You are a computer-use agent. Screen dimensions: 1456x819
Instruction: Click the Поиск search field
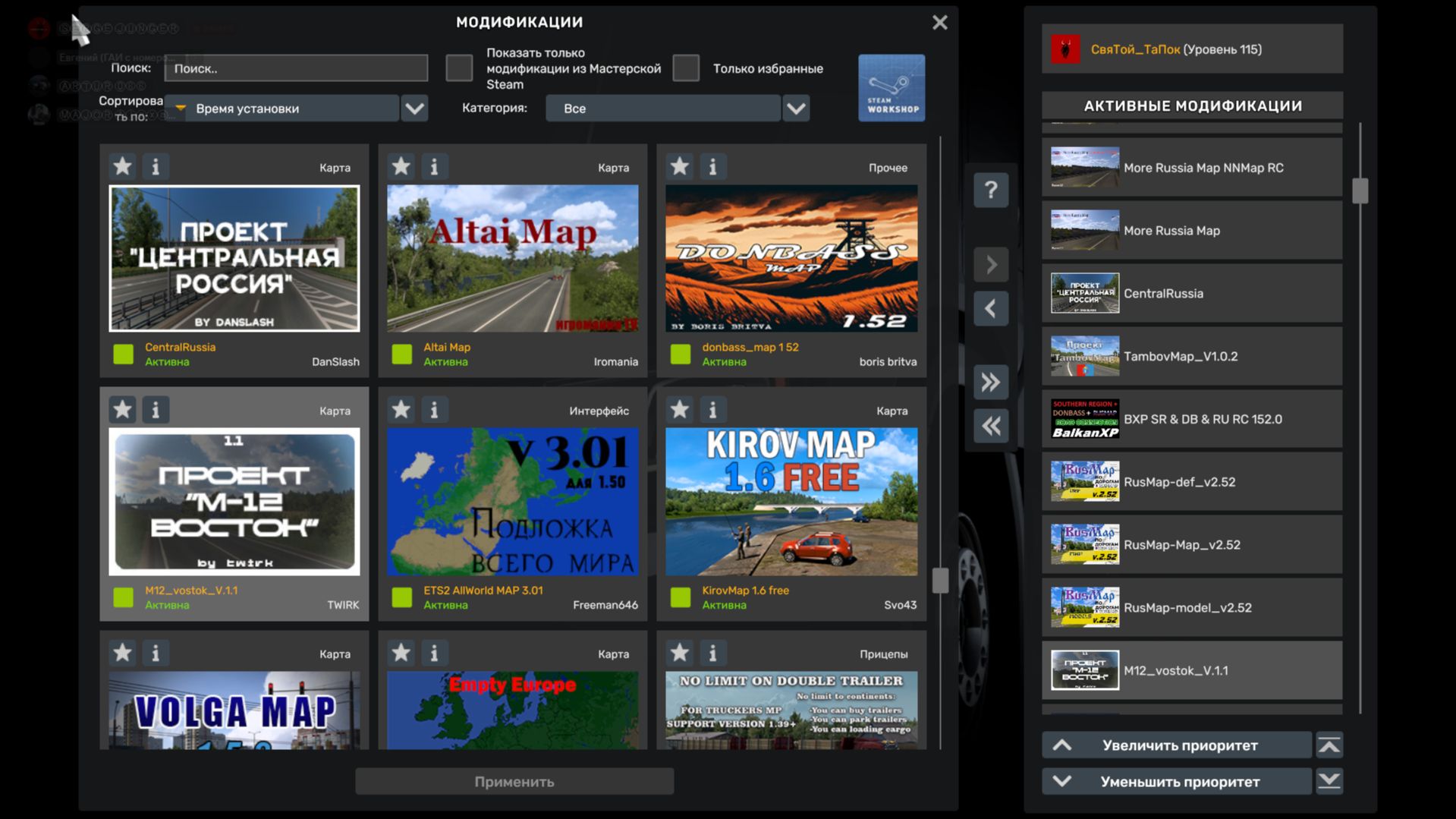point(296,68)
